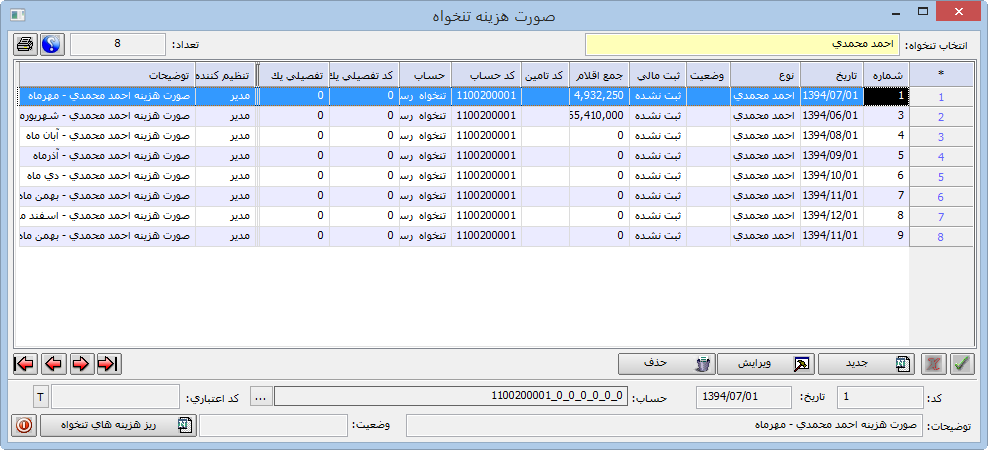Click the انتخاب تنخواه yellow field
Screen dimensions: 988x450
[743, 45]
